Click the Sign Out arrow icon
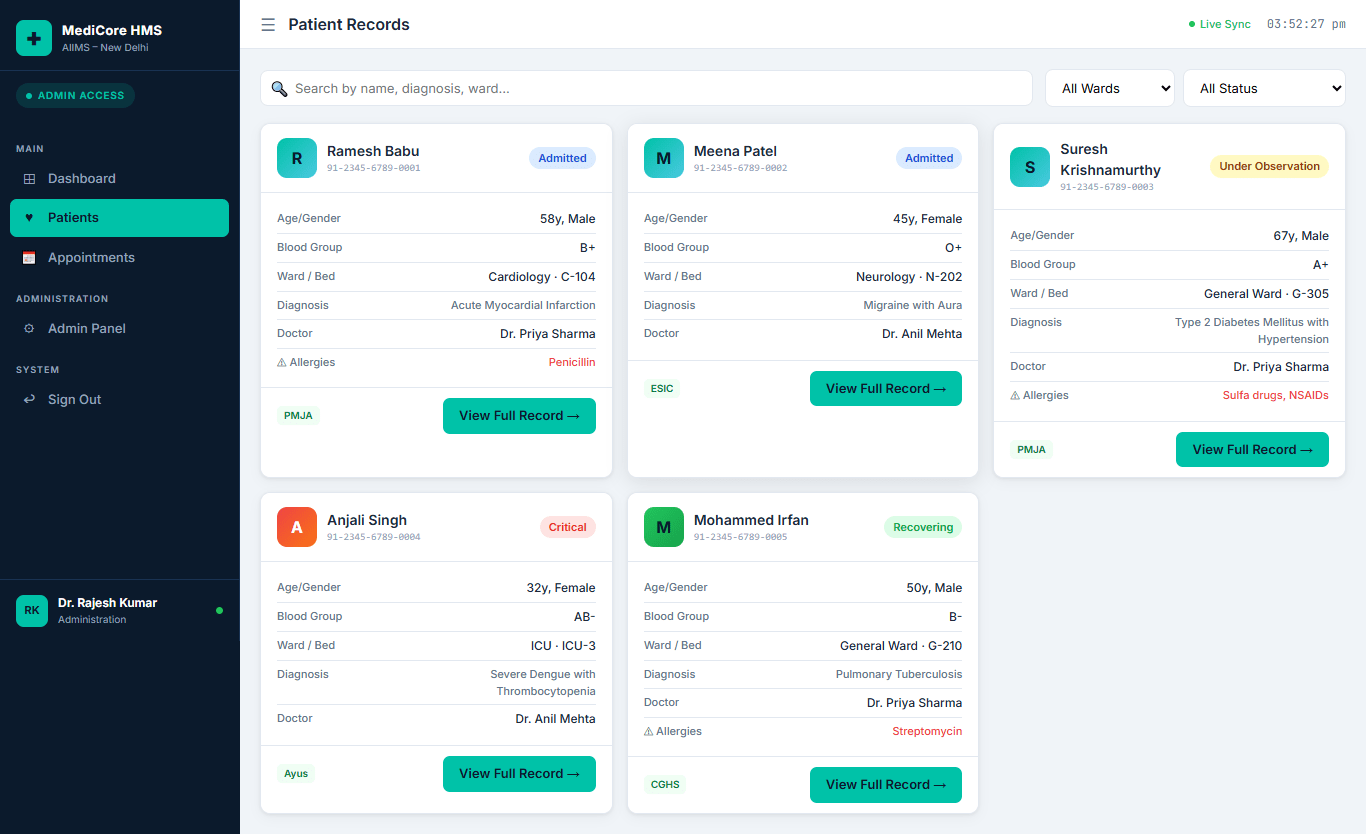This screenshot has height=834, width=1366. click(29, 400)
